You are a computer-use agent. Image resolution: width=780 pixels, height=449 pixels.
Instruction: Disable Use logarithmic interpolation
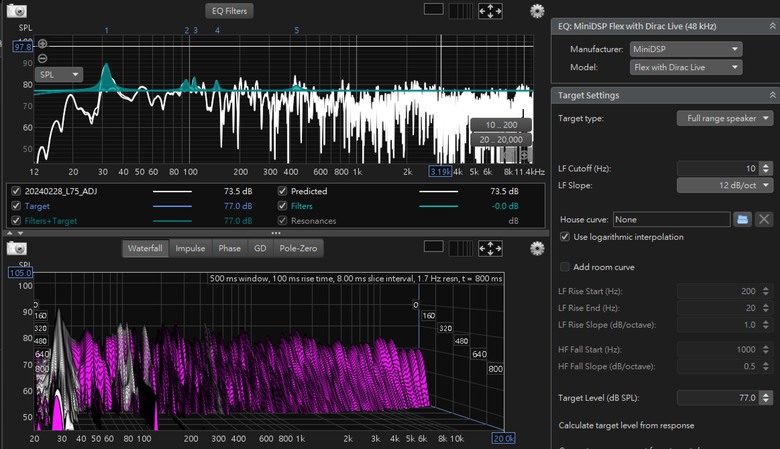[x=565, y=237]
